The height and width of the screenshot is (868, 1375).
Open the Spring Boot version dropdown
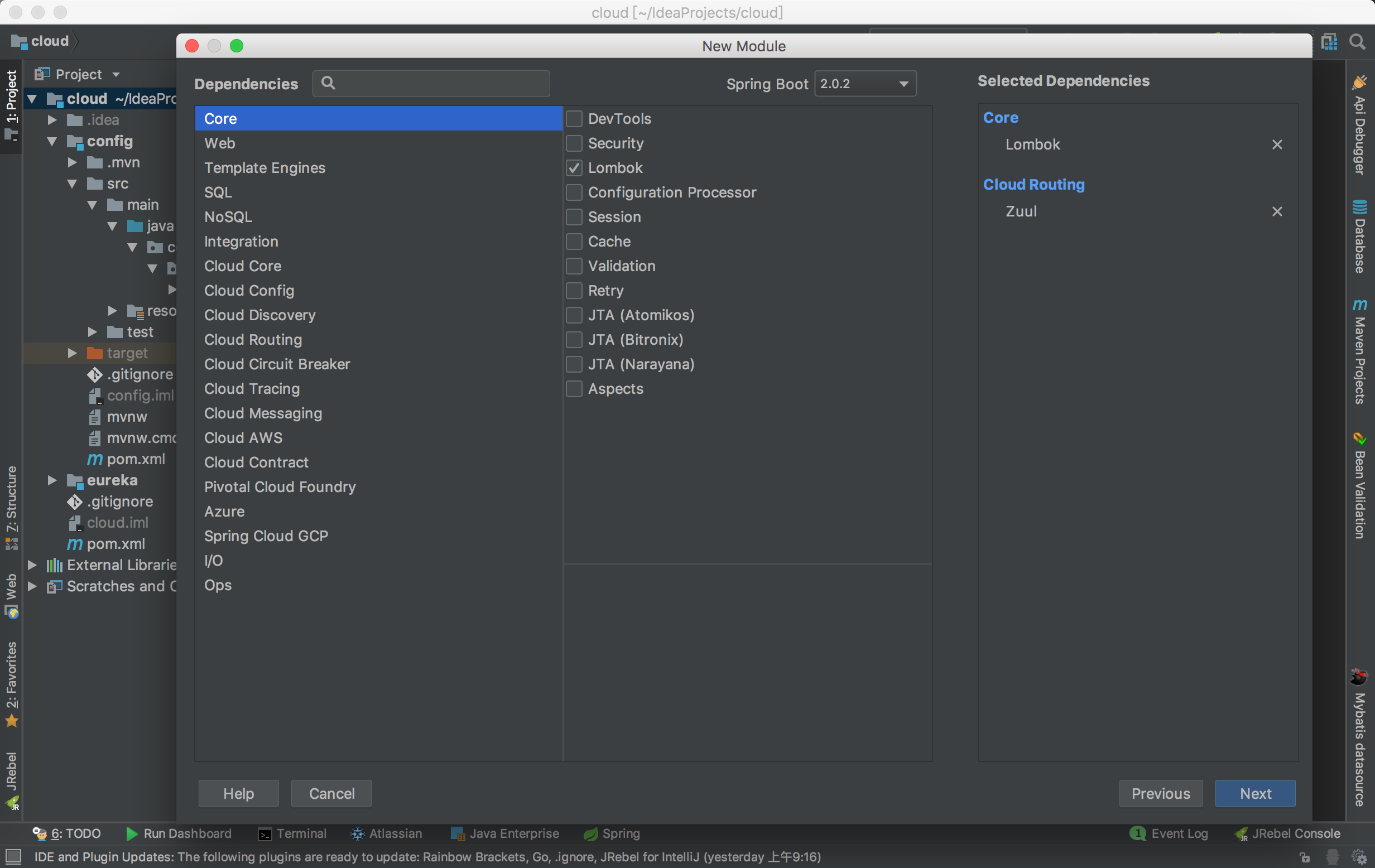pyautogui.click(x=864, y=84)
